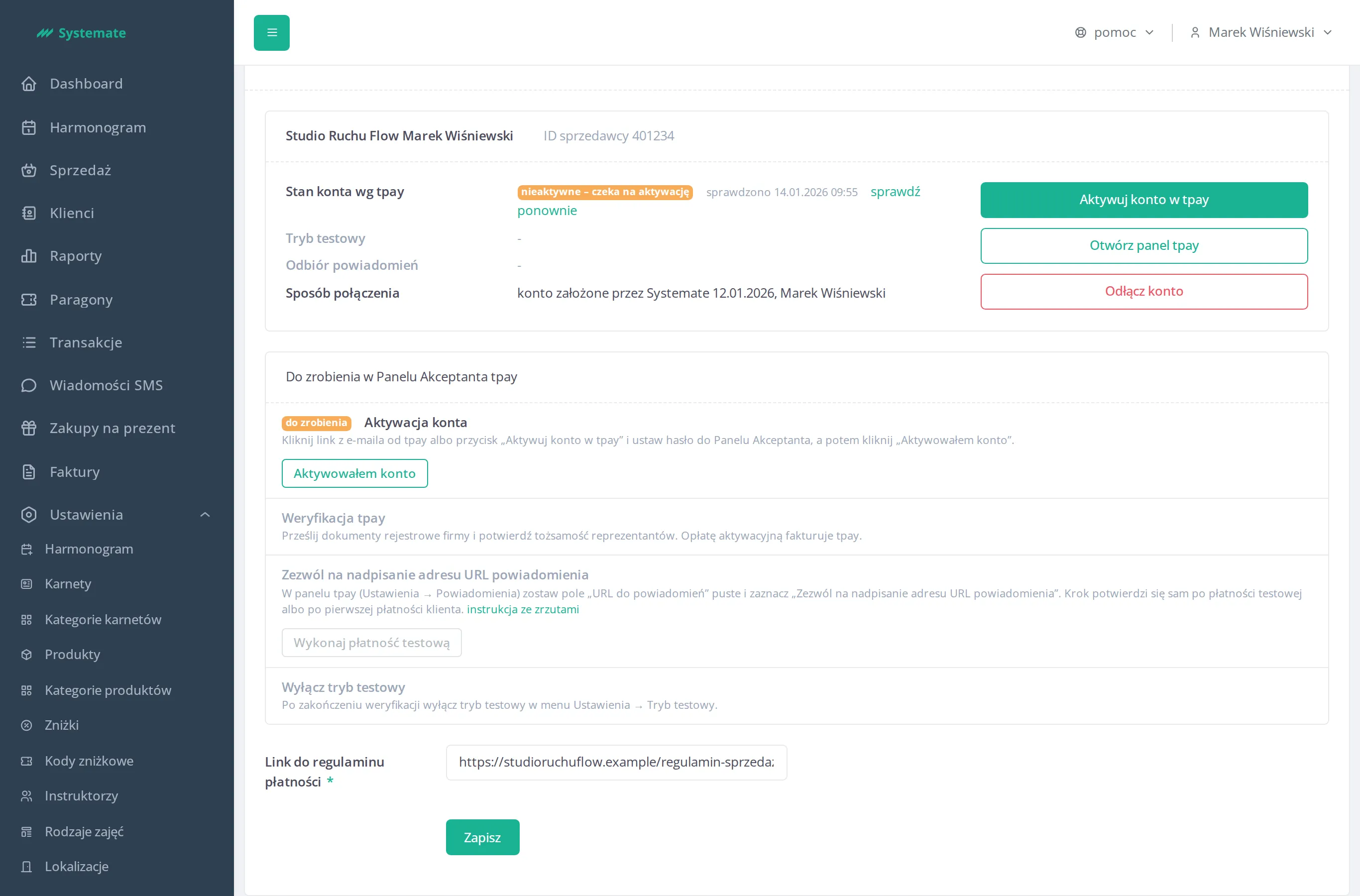Click the Aktywuj konto w tpay button
The image size is (1360, 896).
click(1144, 200)
